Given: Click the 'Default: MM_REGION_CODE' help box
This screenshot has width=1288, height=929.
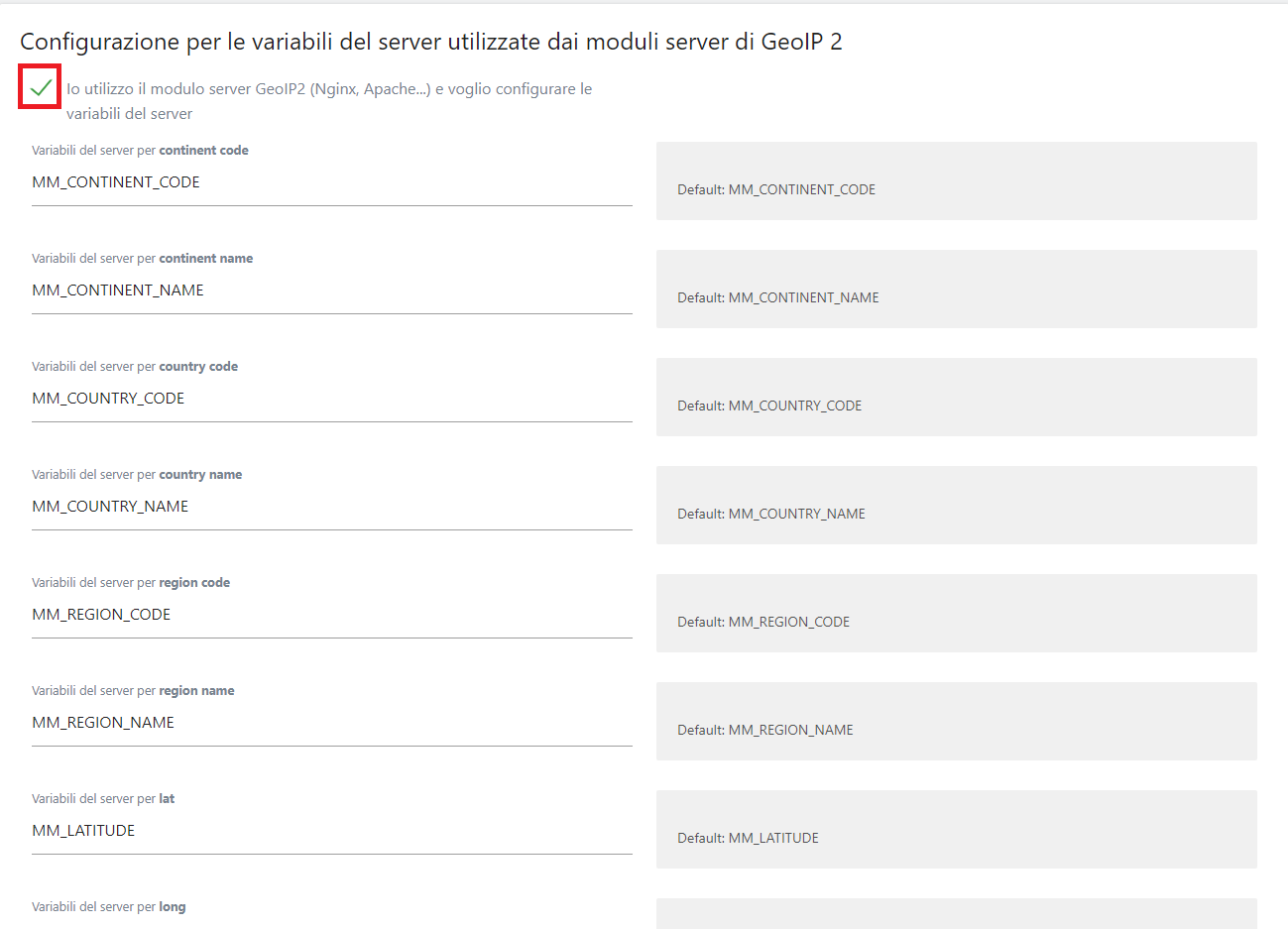Looking at the screenshot, I should 956,613.
